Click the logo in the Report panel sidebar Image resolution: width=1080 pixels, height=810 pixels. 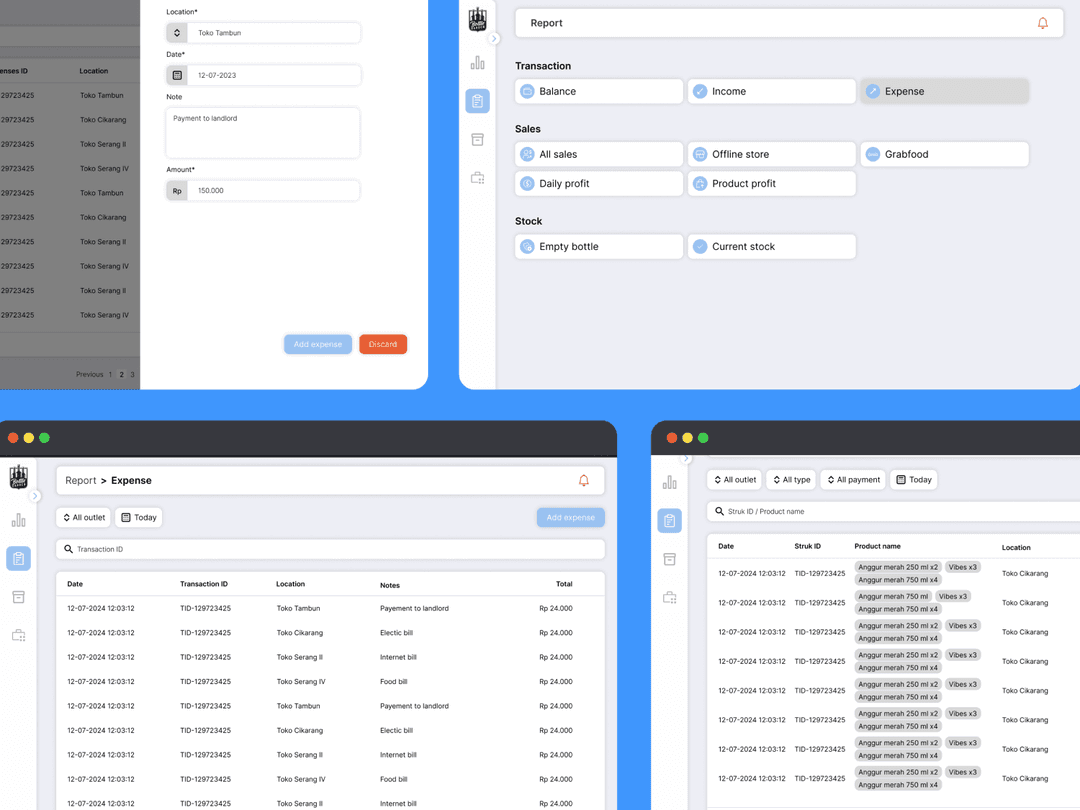(x=477, y=19)
